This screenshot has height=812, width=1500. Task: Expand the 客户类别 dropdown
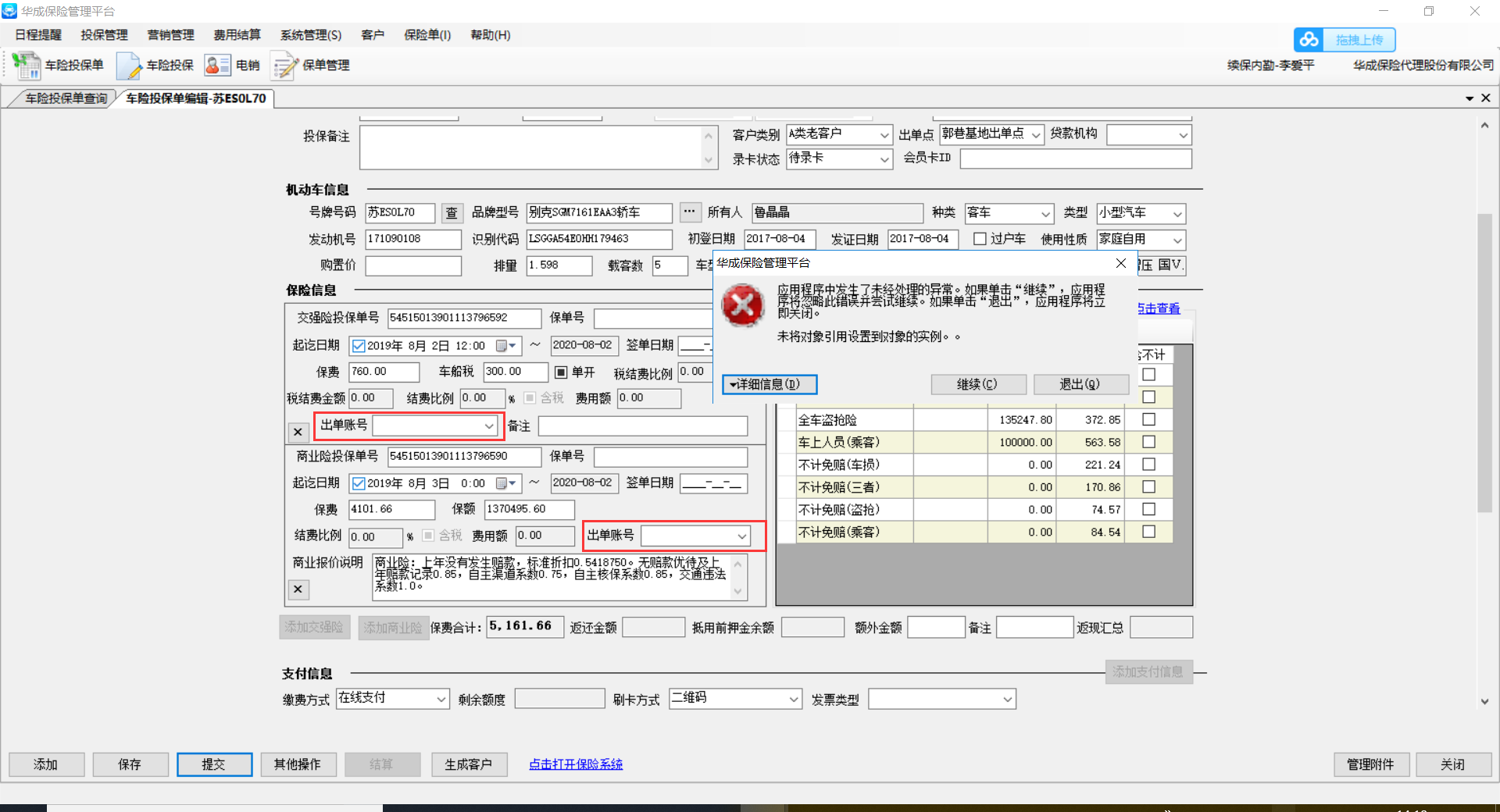(884, 135)
